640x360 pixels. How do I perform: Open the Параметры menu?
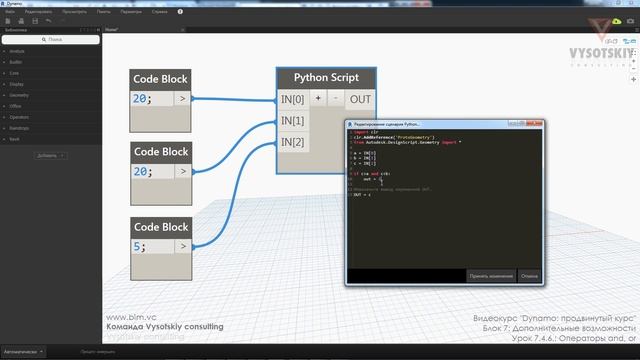tap(131, 12)
